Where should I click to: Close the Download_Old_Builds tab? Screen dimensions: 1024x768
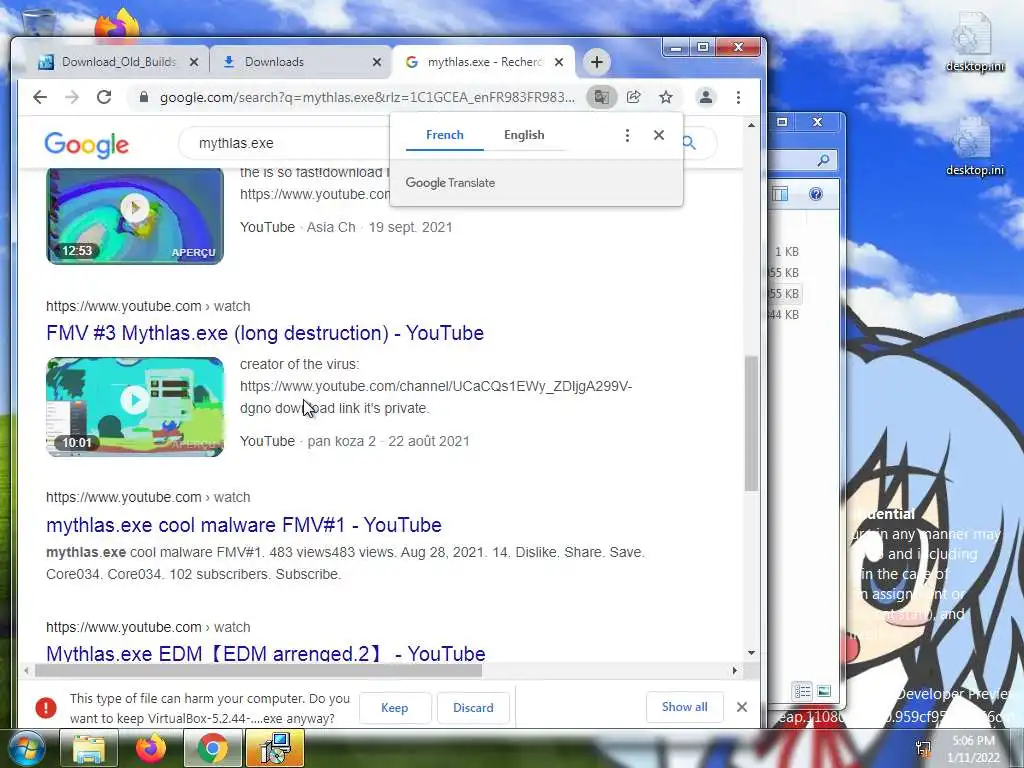pyautogui.click(x=194, y=62)
